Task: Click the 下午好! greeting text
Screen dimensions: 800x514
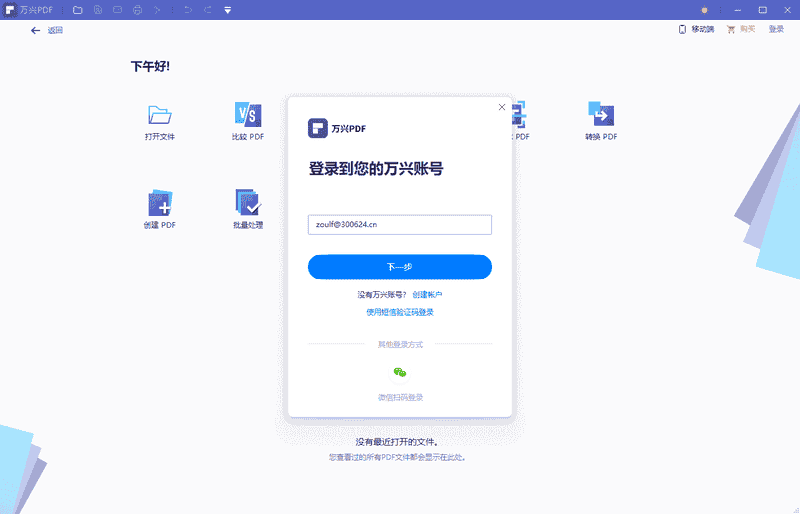Action: (150, 66)
